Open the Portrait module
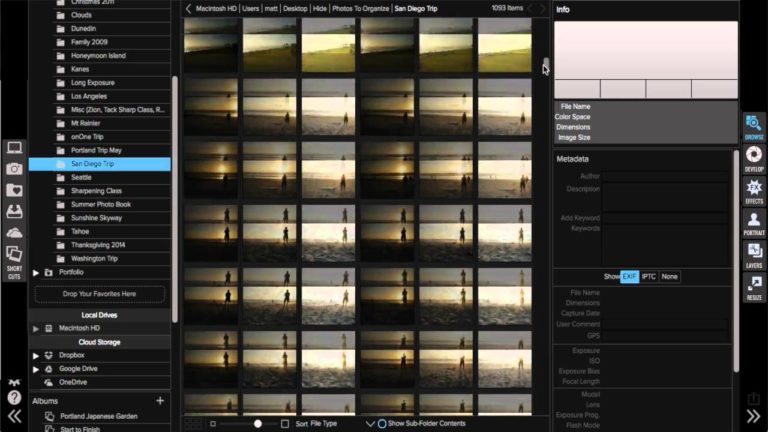 [x=754, y=223]
